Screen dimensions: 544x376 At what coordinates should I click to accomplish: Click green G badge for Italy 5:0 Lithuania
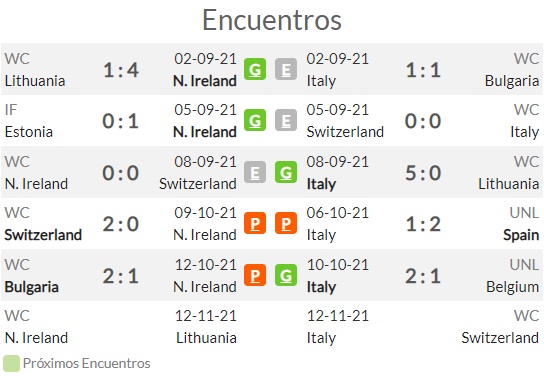click(286, 172)
